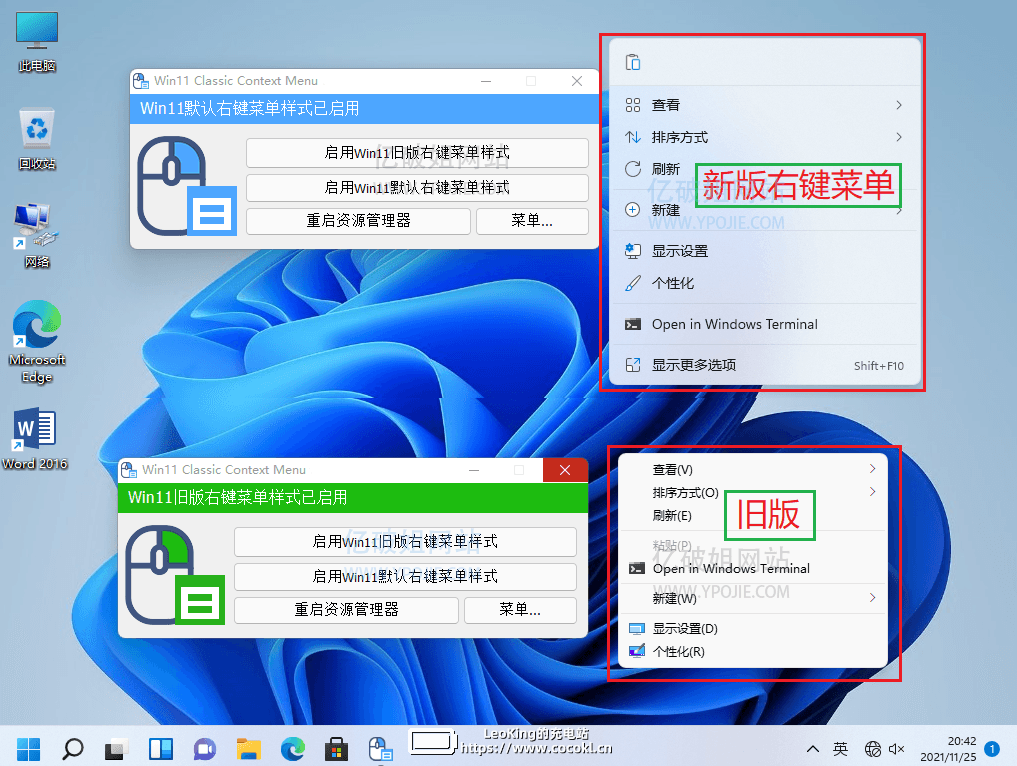1017x766 pixels.
Task: Click the 显示设置 monitor icon in new menu
Action: pyautogui.click(x=633, y=251)
